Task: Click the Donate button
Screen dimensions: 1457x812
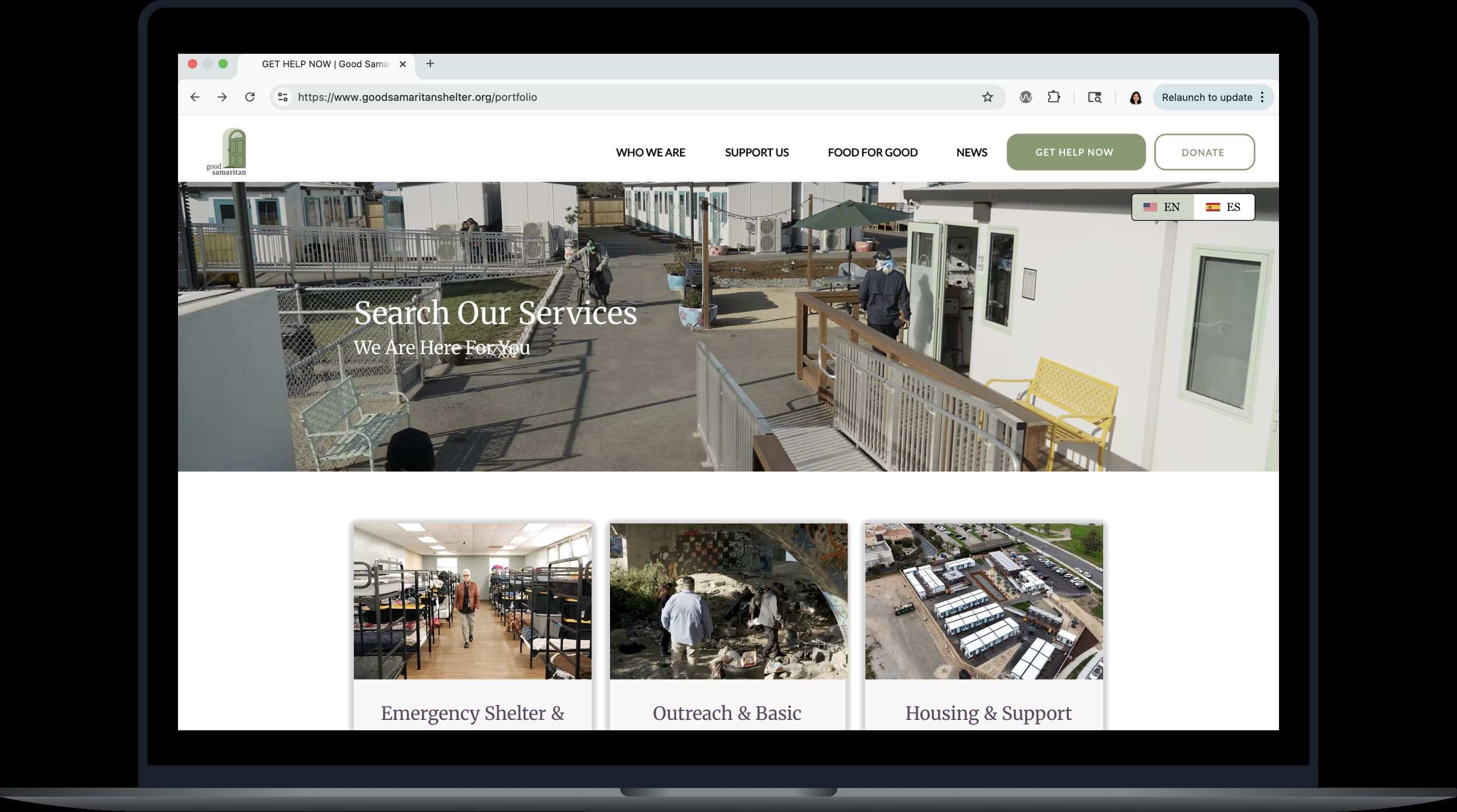Action: pyautogui.click(x=1203, y=152)
